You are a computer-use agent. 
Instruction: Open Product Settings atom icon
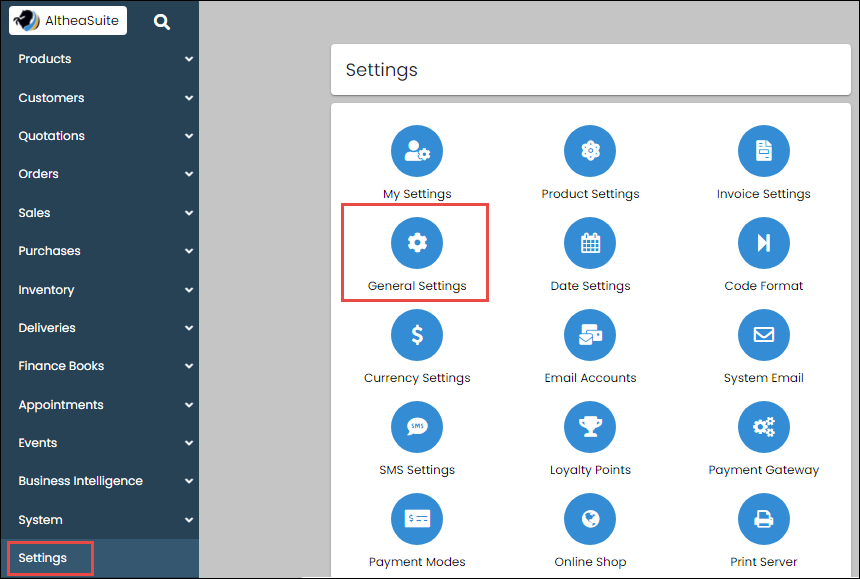tap(590, 151)
